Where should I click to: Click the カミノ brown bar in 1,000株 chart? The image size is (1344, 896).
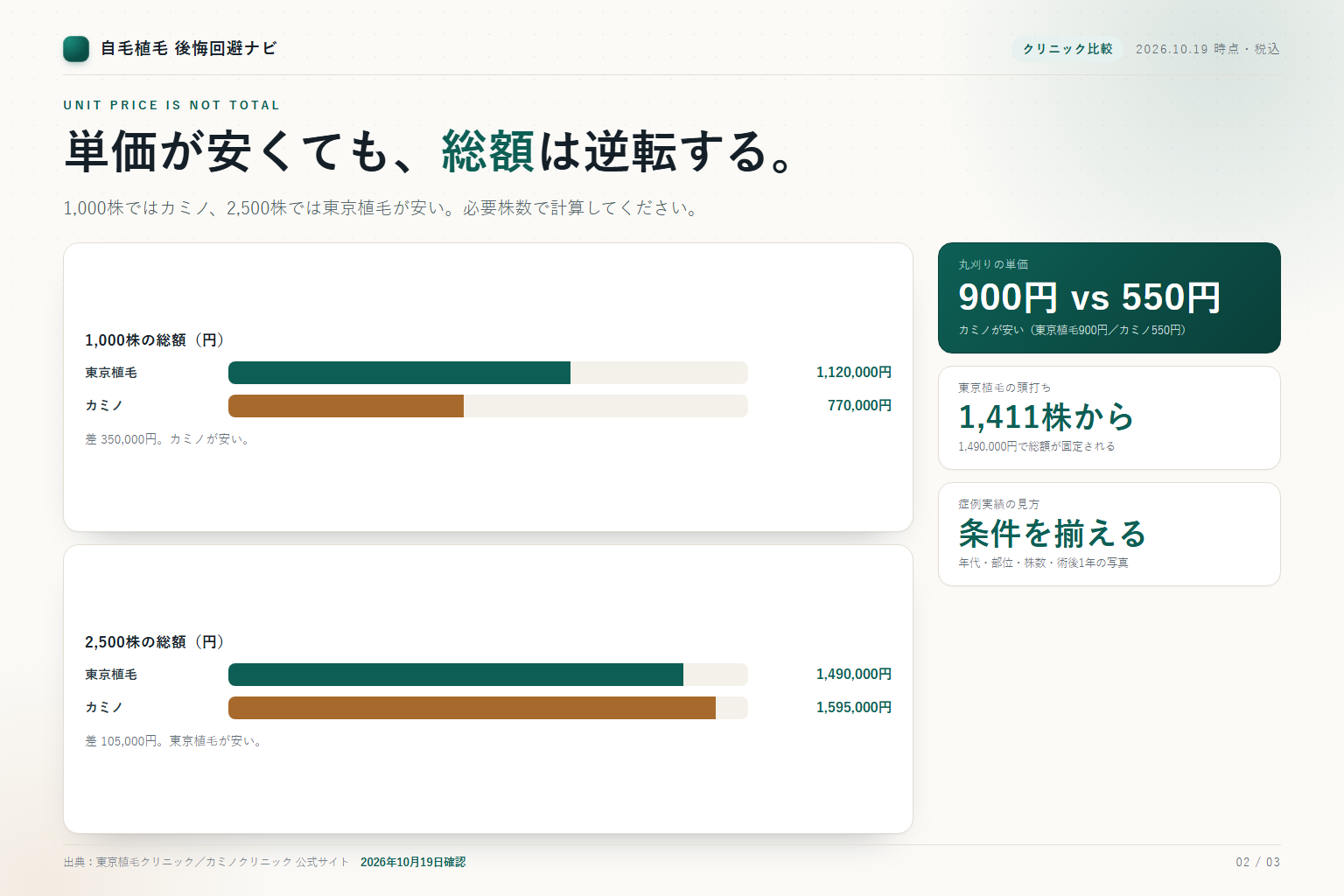pyautogui.click(x=346, y=406)
